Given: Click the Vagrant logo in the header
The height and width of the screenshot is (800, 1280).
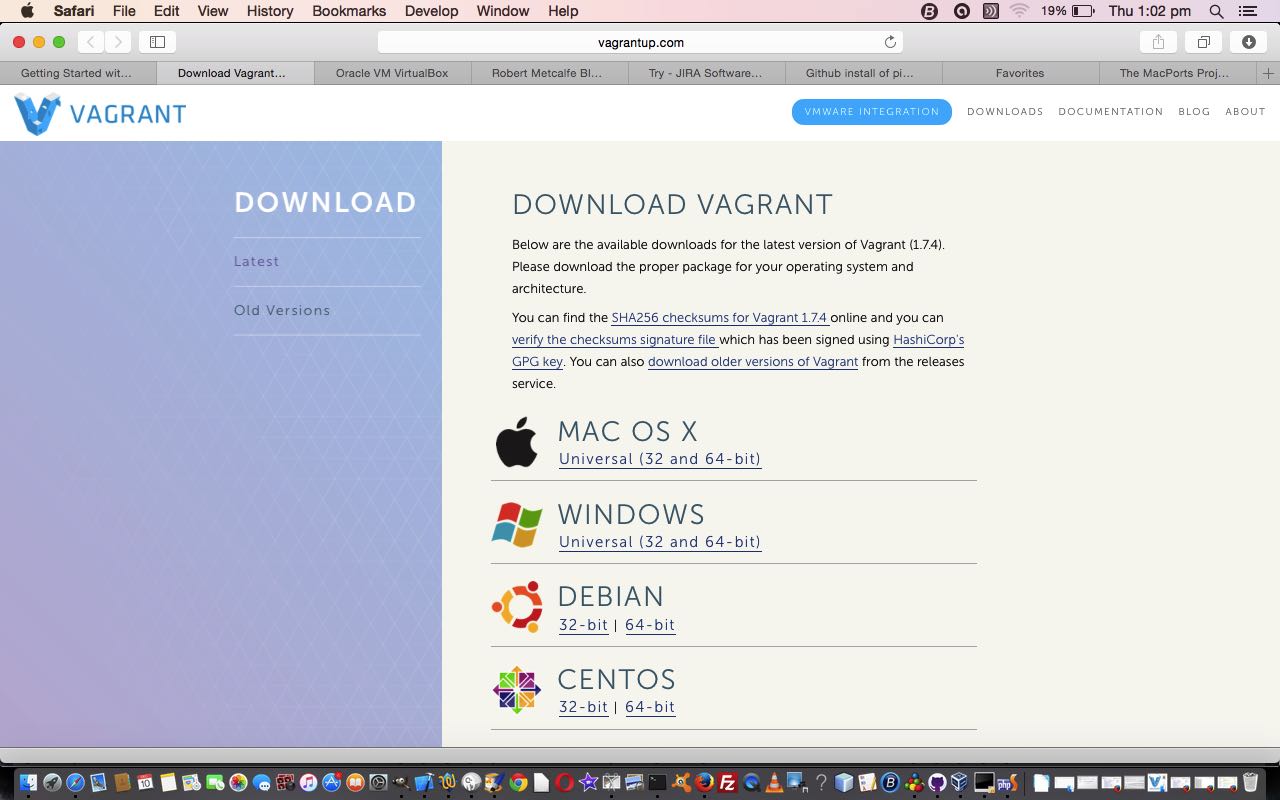Looking at the screenshot, I should [x=100, y=113].
